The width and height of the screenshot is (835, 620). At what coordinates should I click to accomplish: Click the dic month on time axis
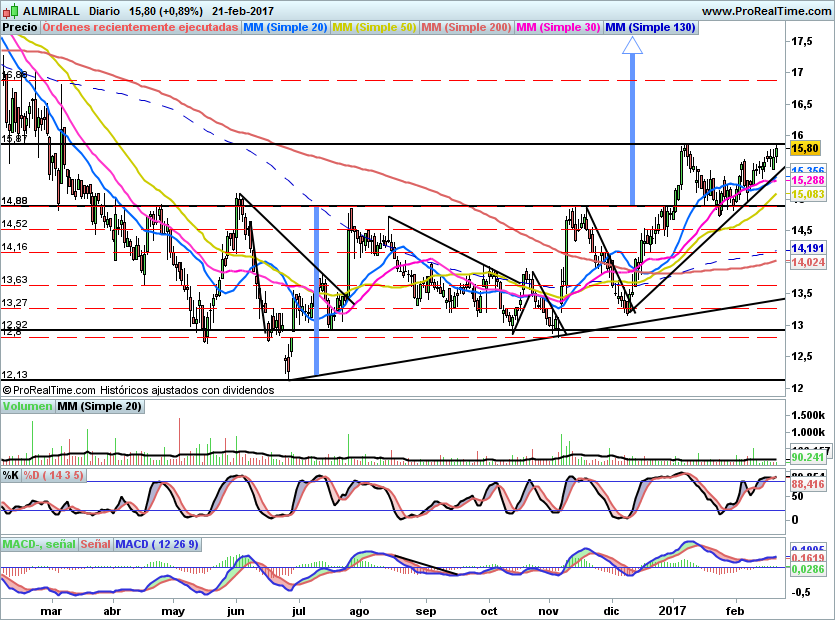[612, 611]
